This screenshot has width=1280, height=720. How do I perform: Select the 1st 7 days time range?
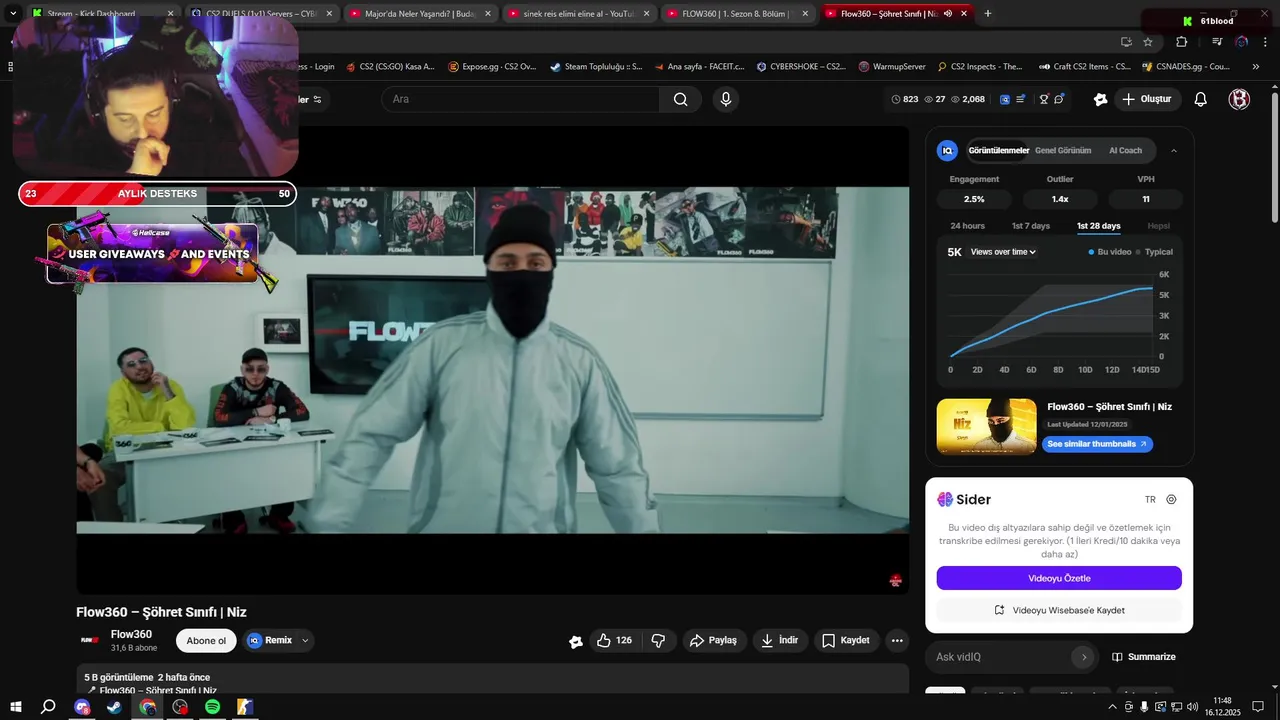point(1031,226)
